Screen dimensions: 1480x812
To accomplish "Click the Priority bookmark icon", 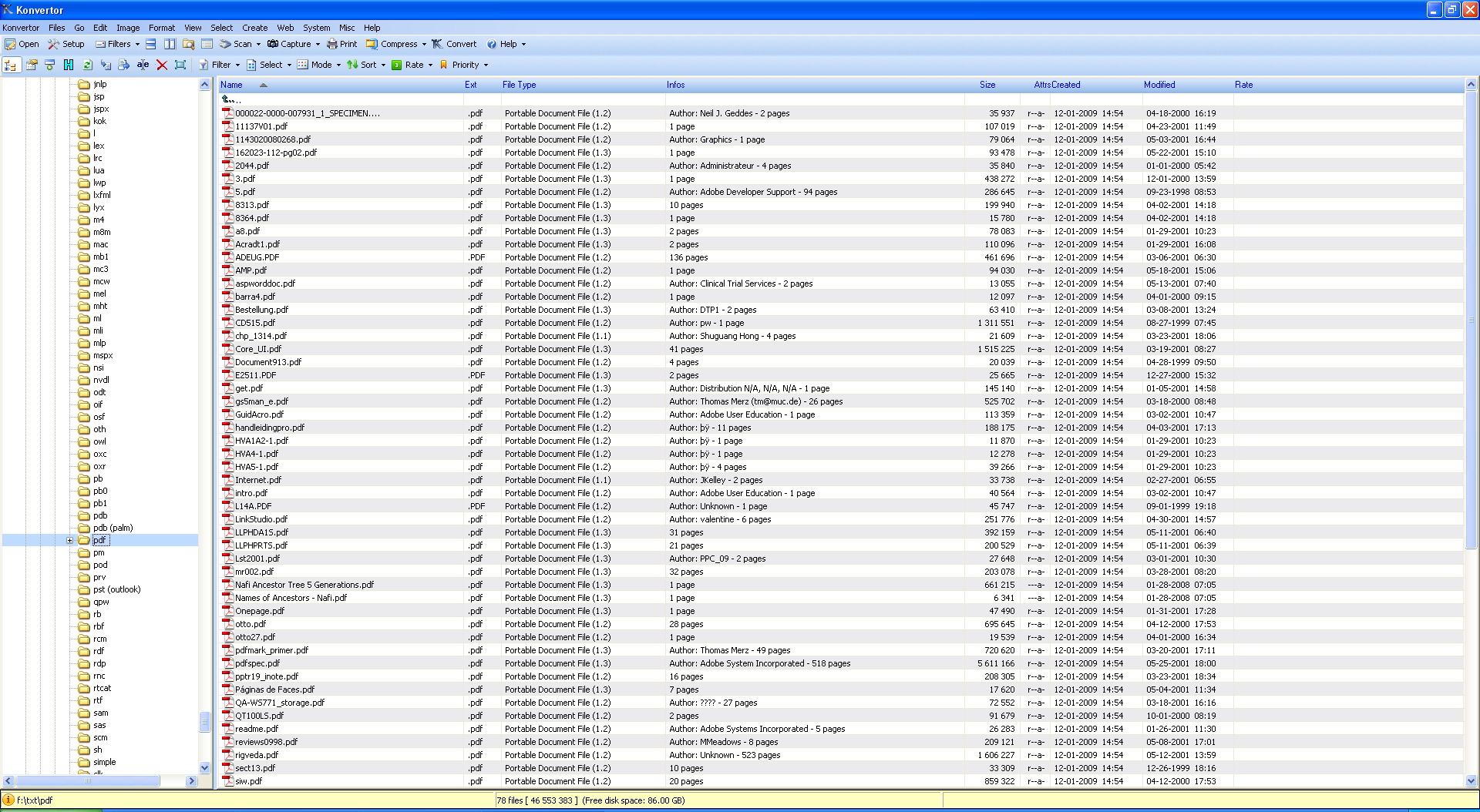I will point(443,65).
